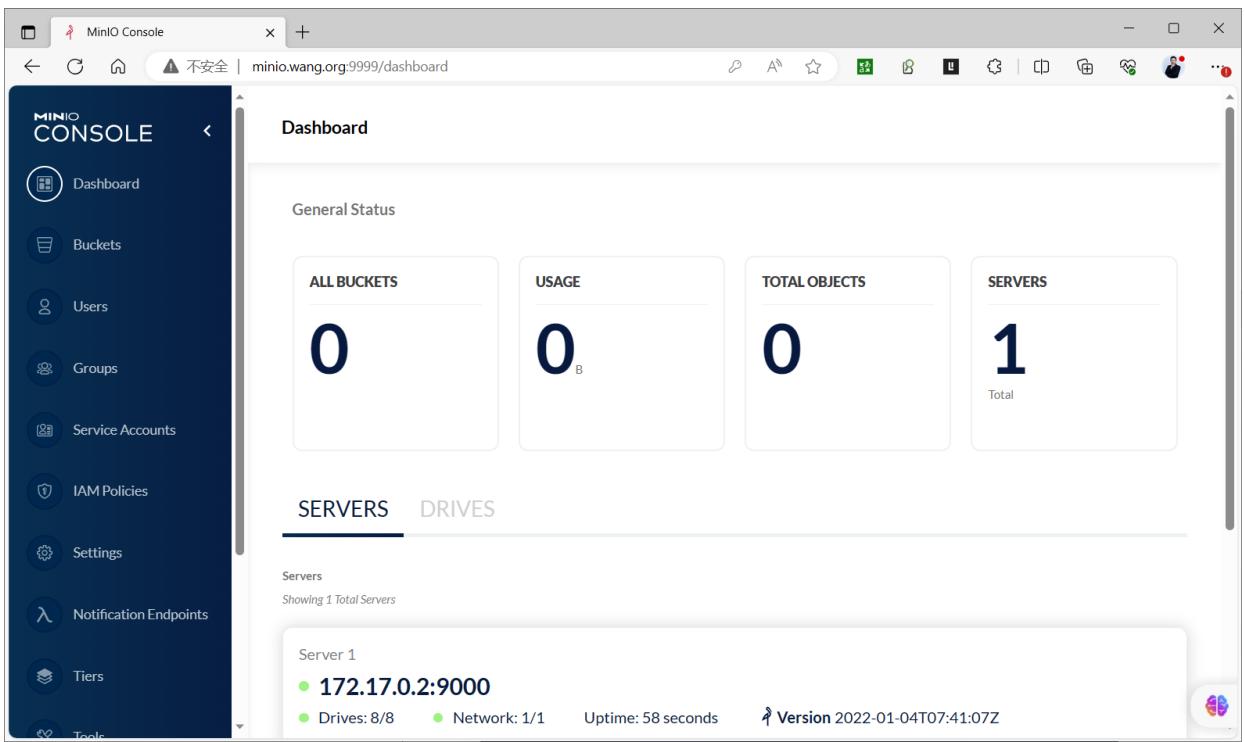Click the Groups icon in sidebar

[44, 368]
